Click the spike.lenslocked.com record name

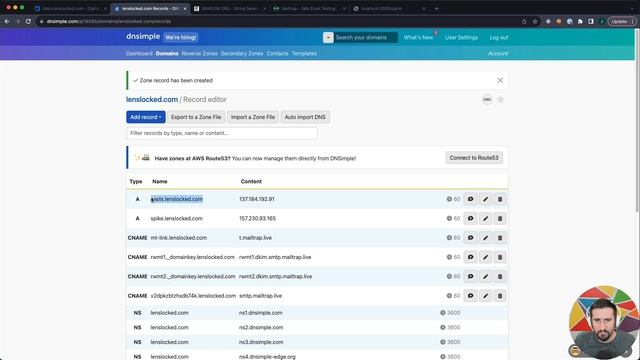click(x=177, y=218)
